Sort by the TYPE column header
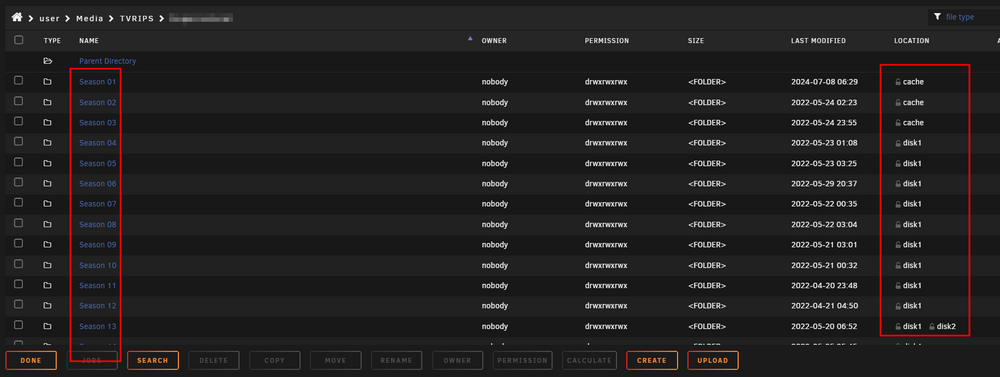Screen dimensions: 1000x377 click(52, 41)
